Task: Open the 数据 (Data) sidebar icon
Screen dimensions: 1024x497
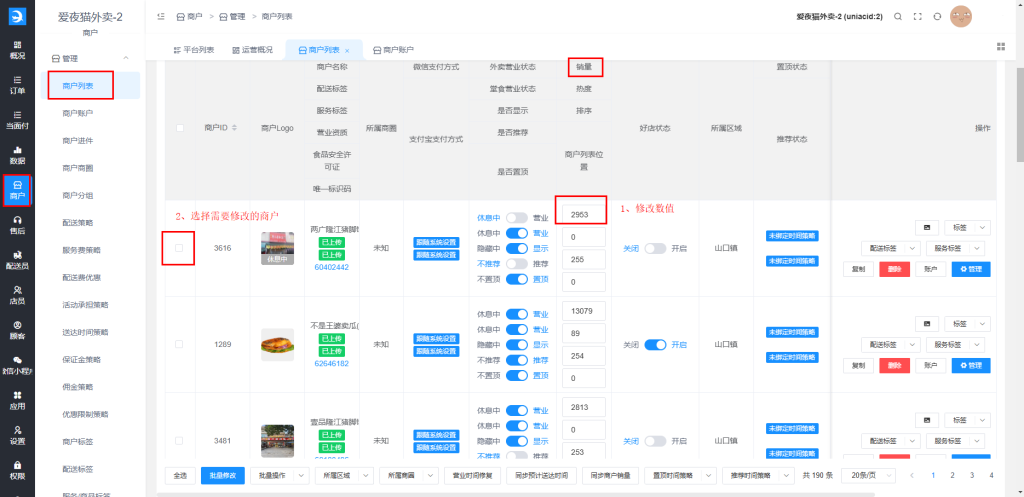Action: [x=17, y=154]
